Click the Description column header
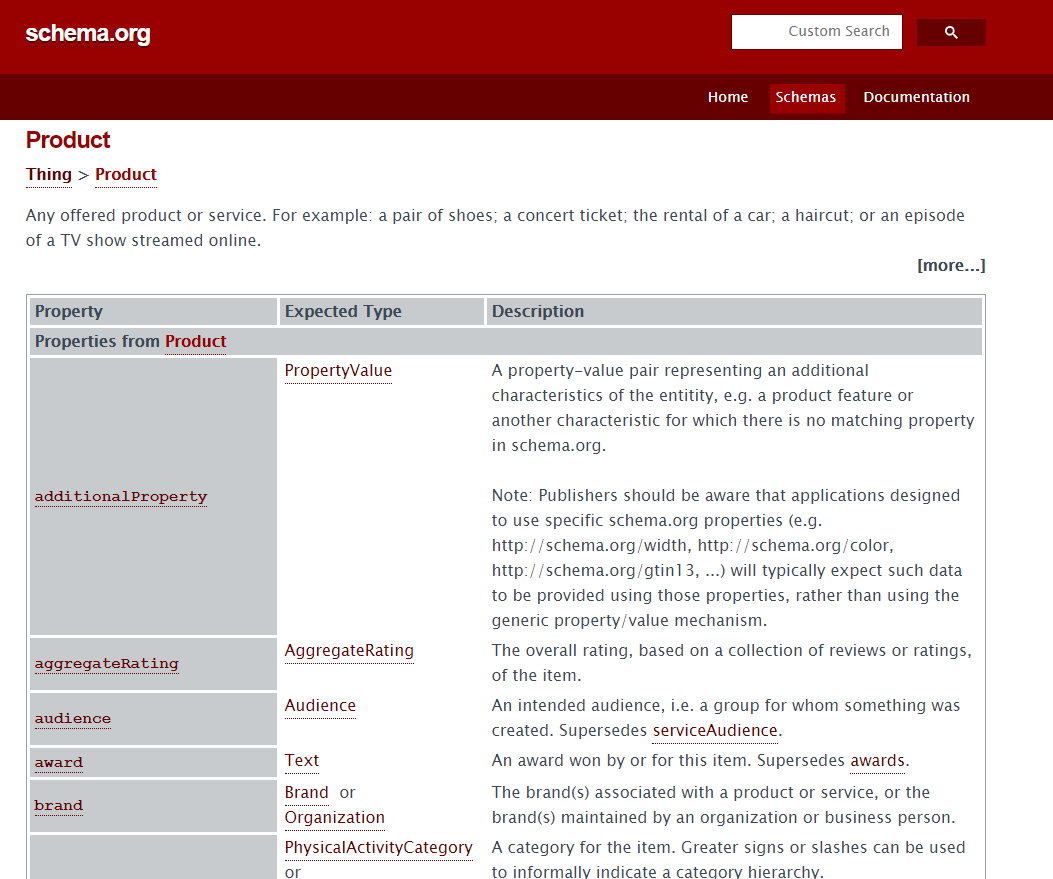The height and width of the screenshot is (879, 1053). (x=734, y=312)
